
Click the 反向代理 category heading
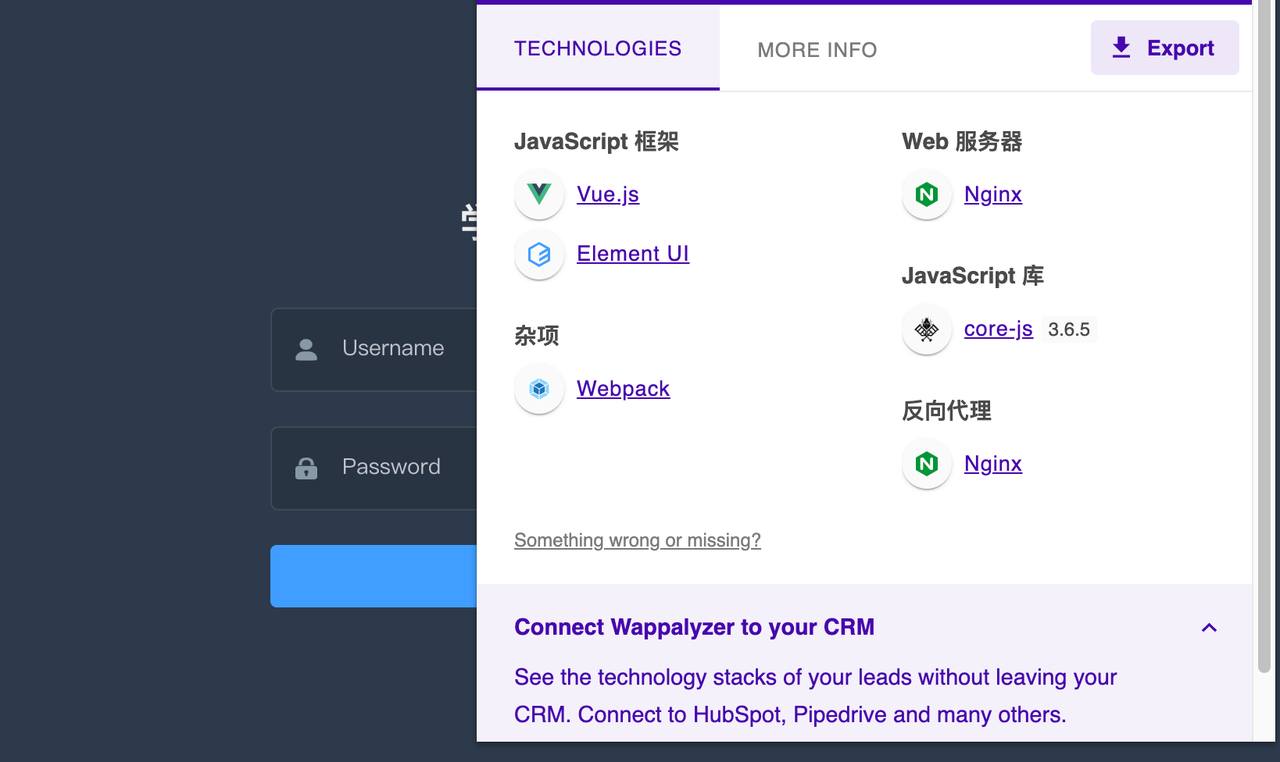pos(947,411)
